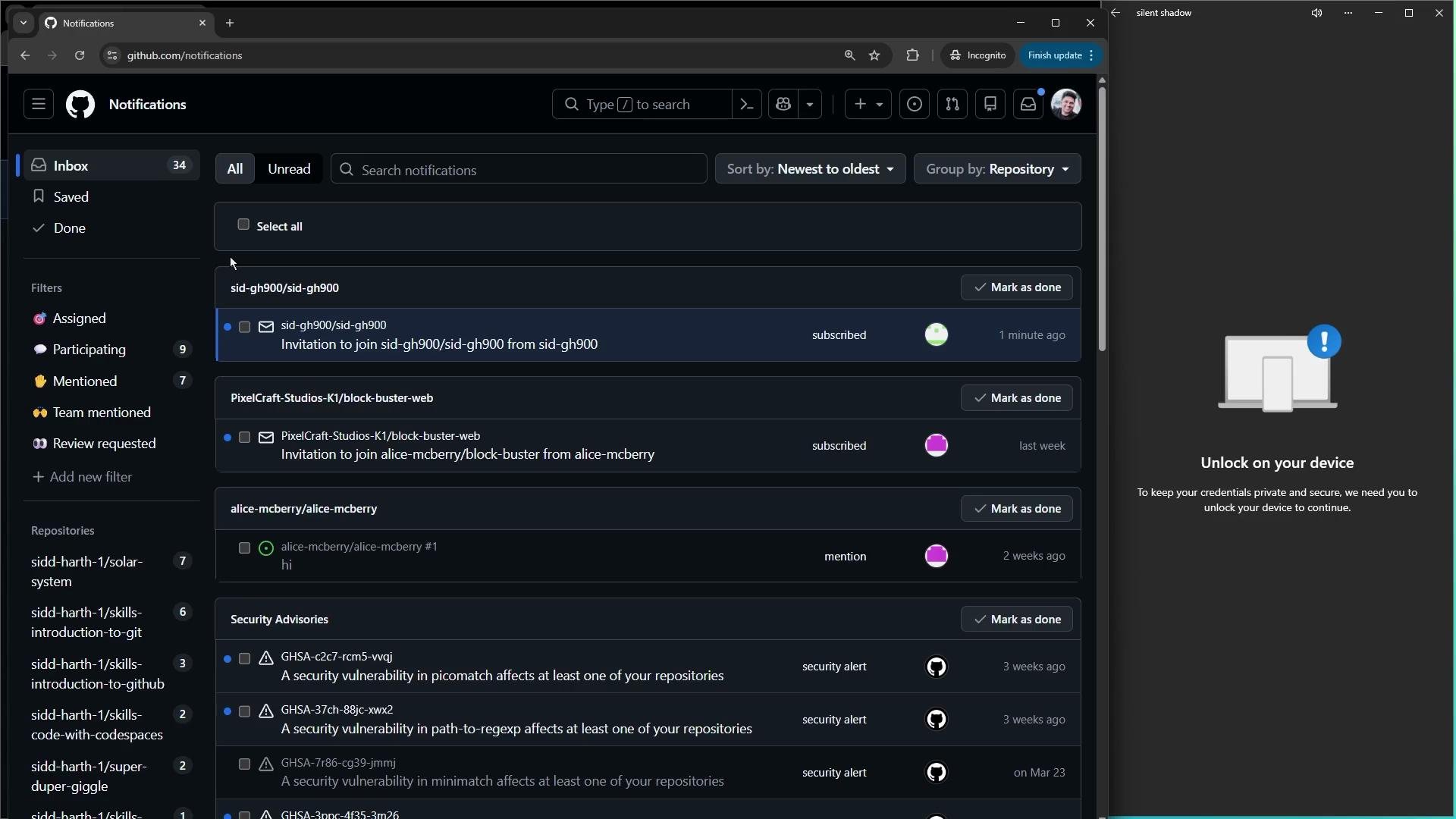Open the Issues icon in header
The image size is (1456, 819).
tap(915, 105)
